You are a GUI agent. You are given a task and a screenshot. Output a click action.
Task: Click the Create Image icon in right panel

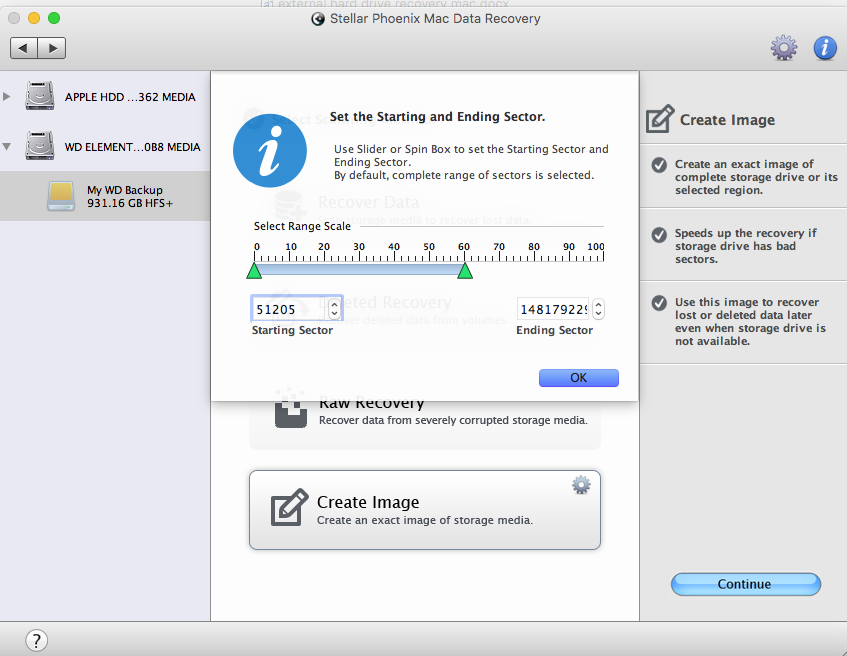tap(660, 119)
